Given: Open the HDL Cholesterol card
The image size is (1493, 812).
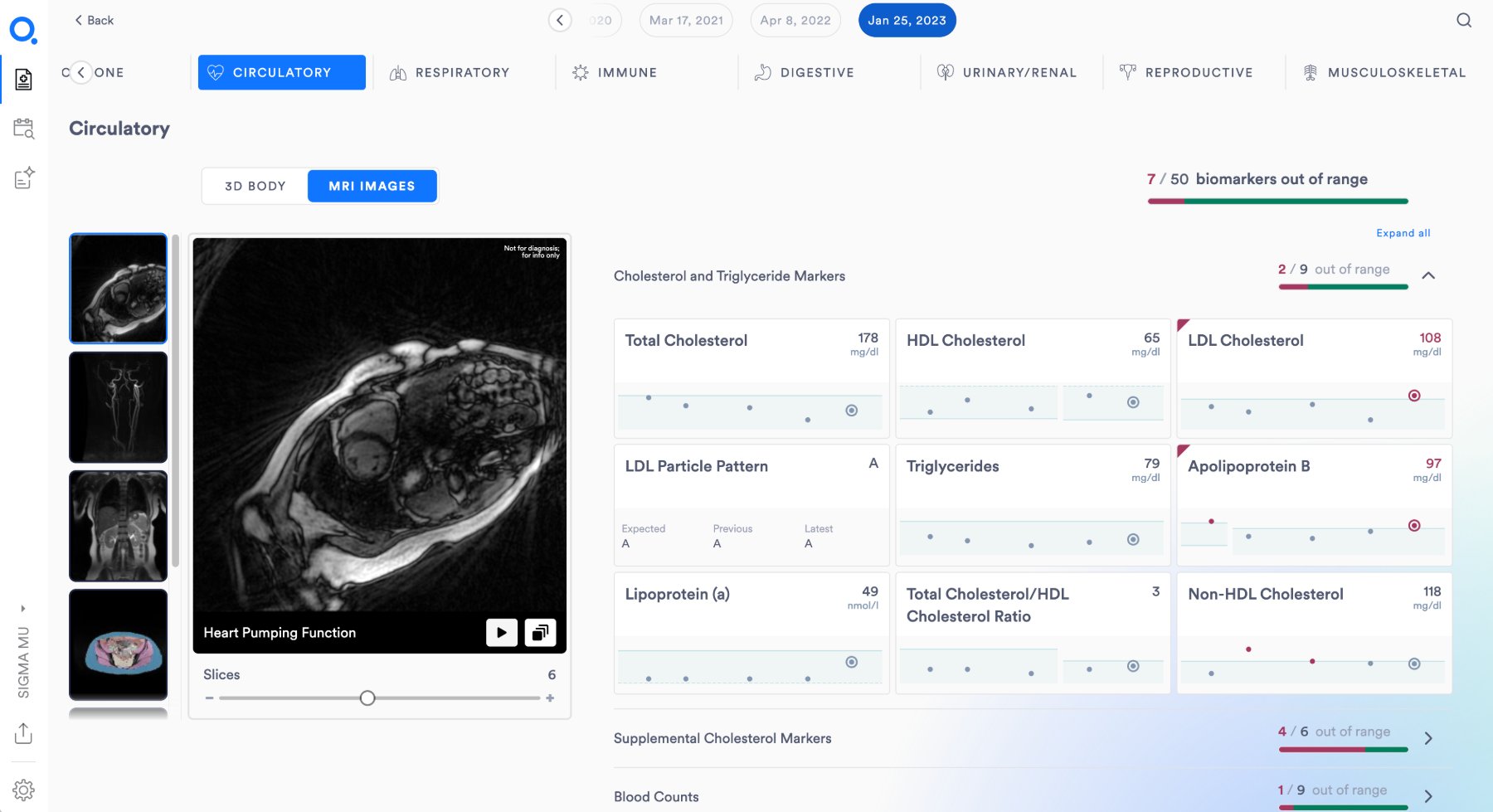Looking at the screenshot, I should point(1033,378).
